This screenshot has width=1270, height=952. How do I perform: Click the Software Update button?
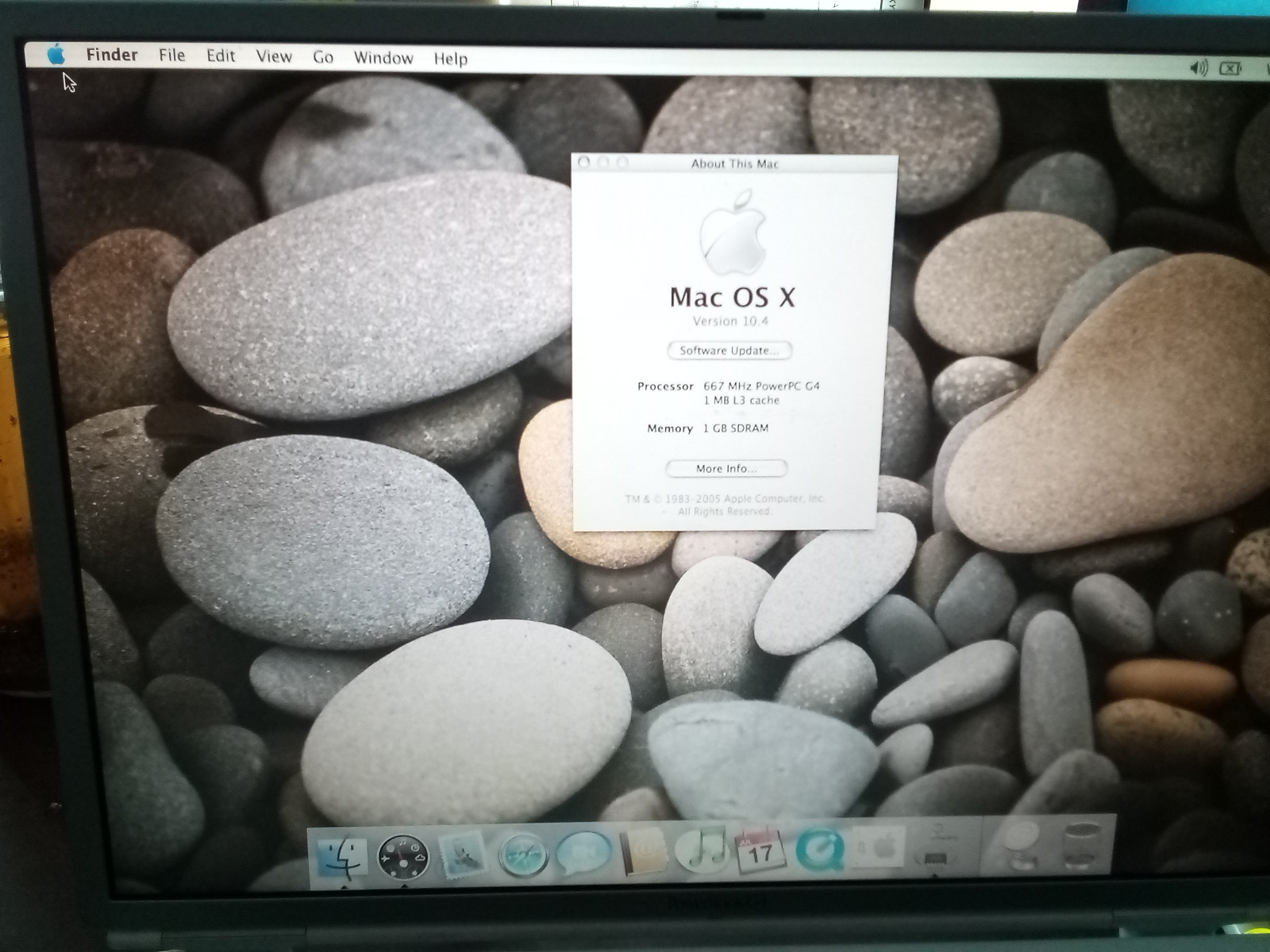[x=729, y=351]
